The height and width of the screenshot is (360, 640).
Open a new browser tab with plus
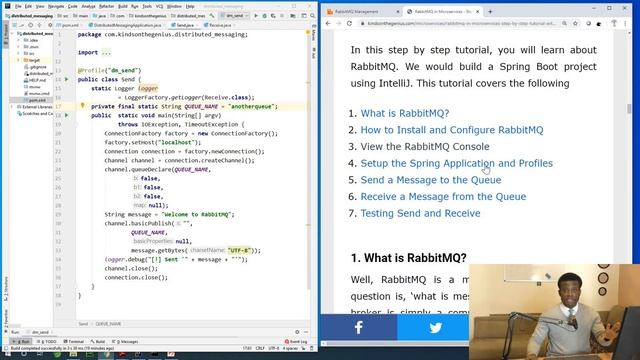[490, 11]
